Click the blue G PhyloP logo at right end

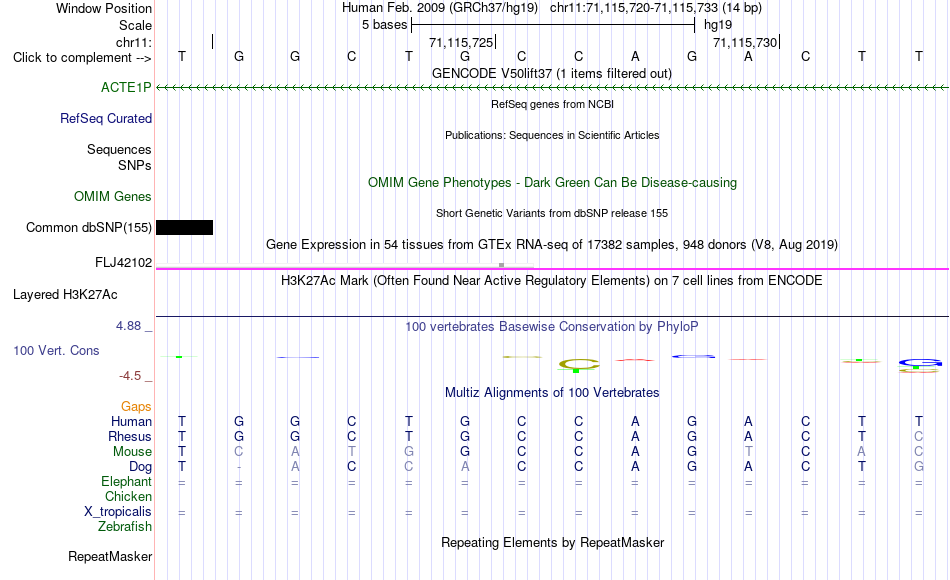coord(920,363)
